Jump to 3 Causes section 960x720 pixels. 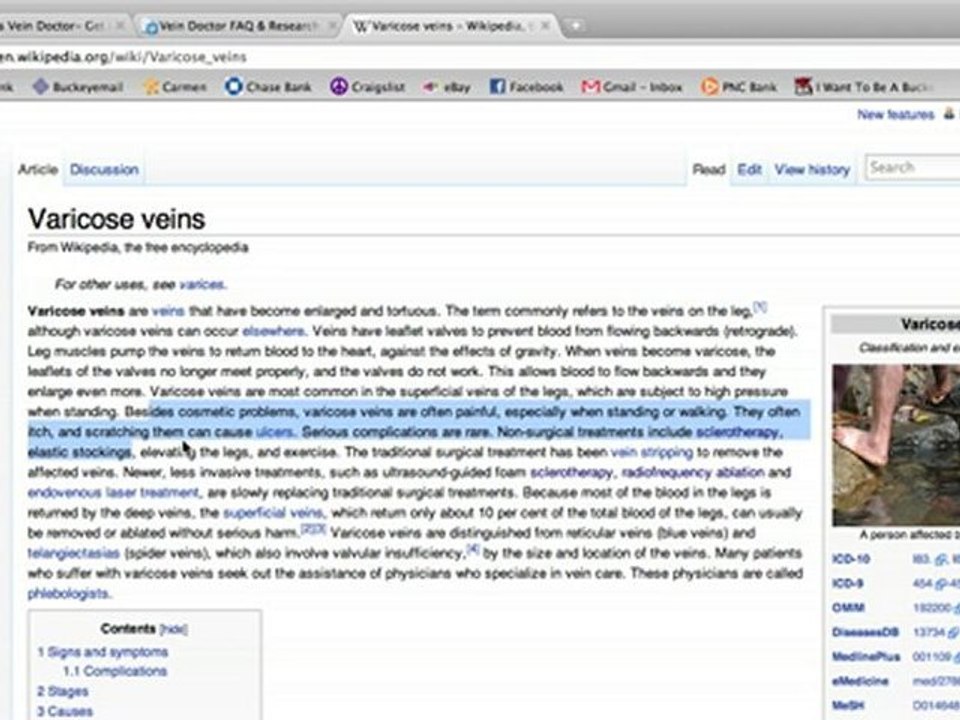(65, 711)
